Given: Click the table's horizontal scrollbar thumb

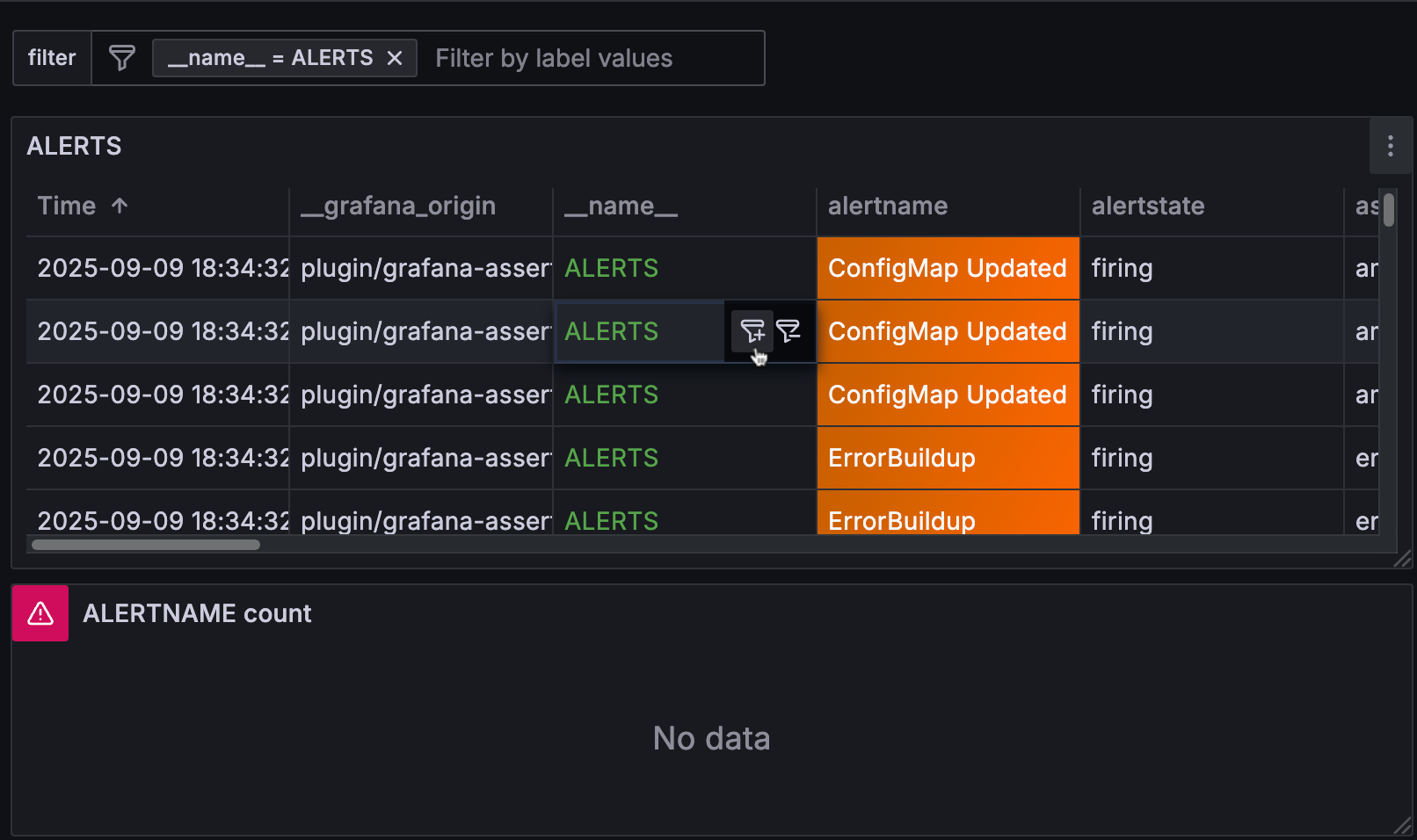Looking at the screenshot, I should click(x=146, y=545).
